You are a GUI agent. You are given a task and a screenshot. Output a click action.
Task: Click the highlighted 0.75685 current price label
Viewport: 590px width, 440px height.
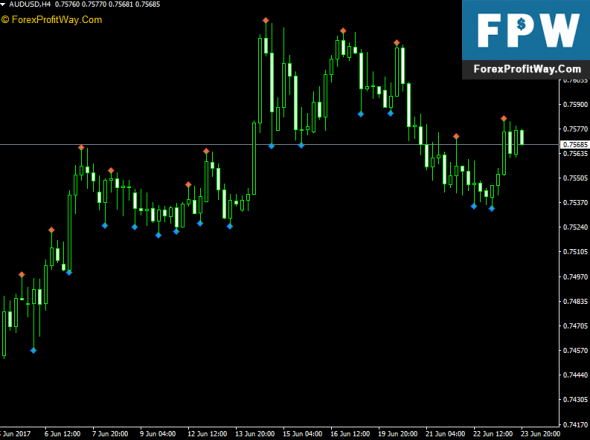[x=575, y=145]
